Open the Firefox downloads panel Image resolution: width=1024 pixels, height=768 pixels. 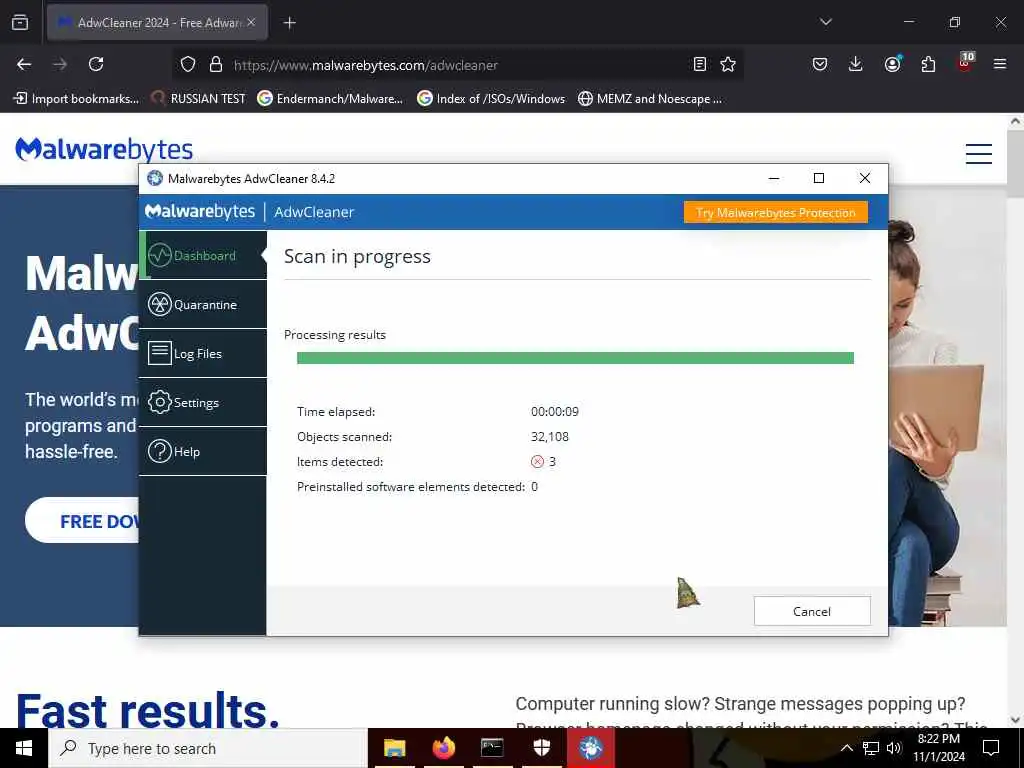click(856, 64)
